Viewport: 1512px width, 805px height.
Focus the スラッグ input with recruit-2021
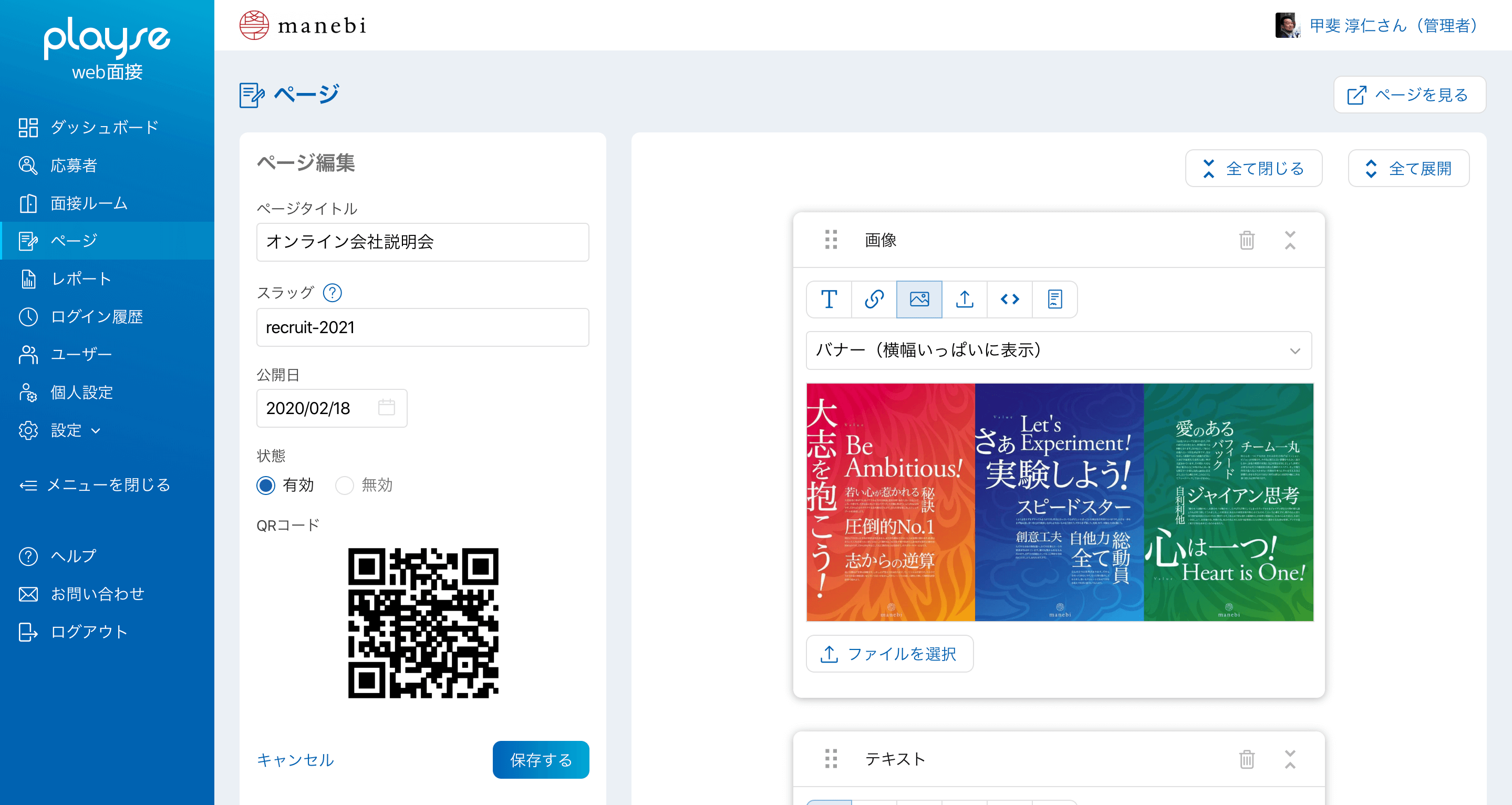(x=422, y=328)
